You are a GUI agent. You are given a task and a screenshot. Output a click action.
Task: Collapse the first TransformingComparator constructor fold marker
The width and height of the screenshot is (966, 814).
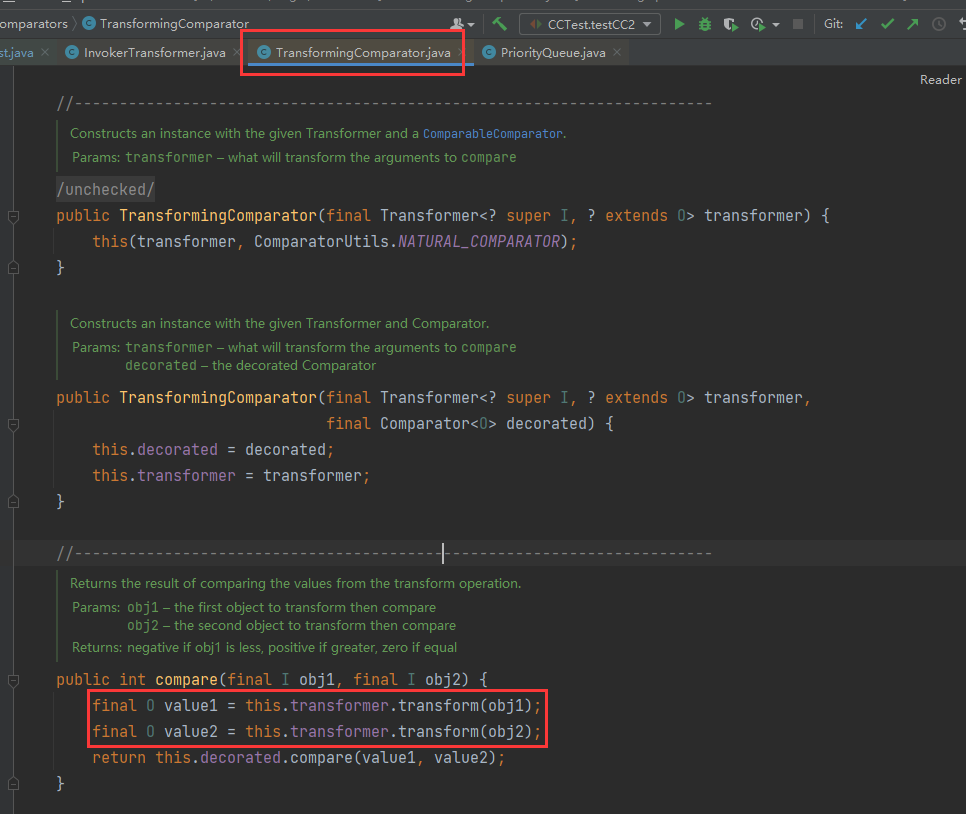coord(13,216)
